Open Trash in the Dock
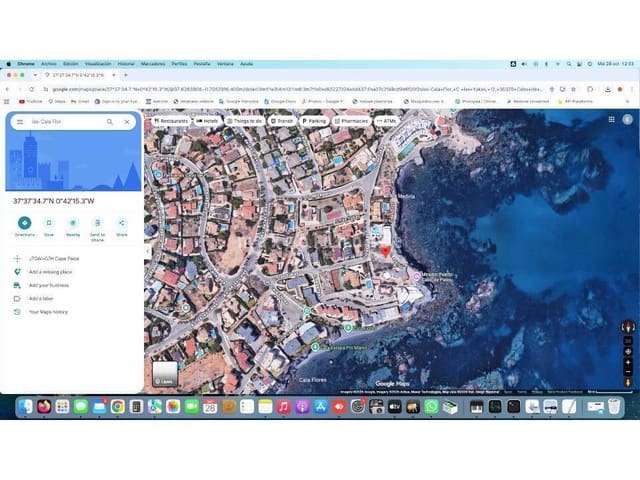Screen dimensions: 640x480 coord(614,407)
